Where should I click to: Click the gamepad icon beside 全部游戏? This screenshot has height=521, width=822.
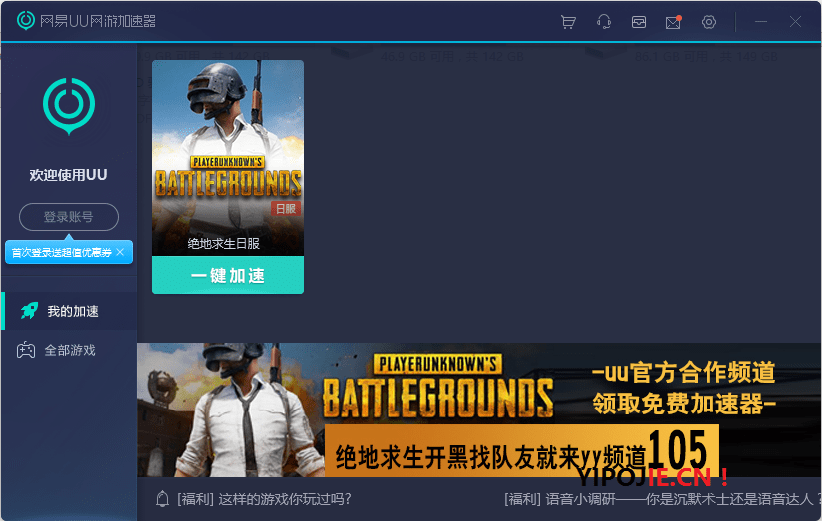pyautogui.click(x=26, y=350)
